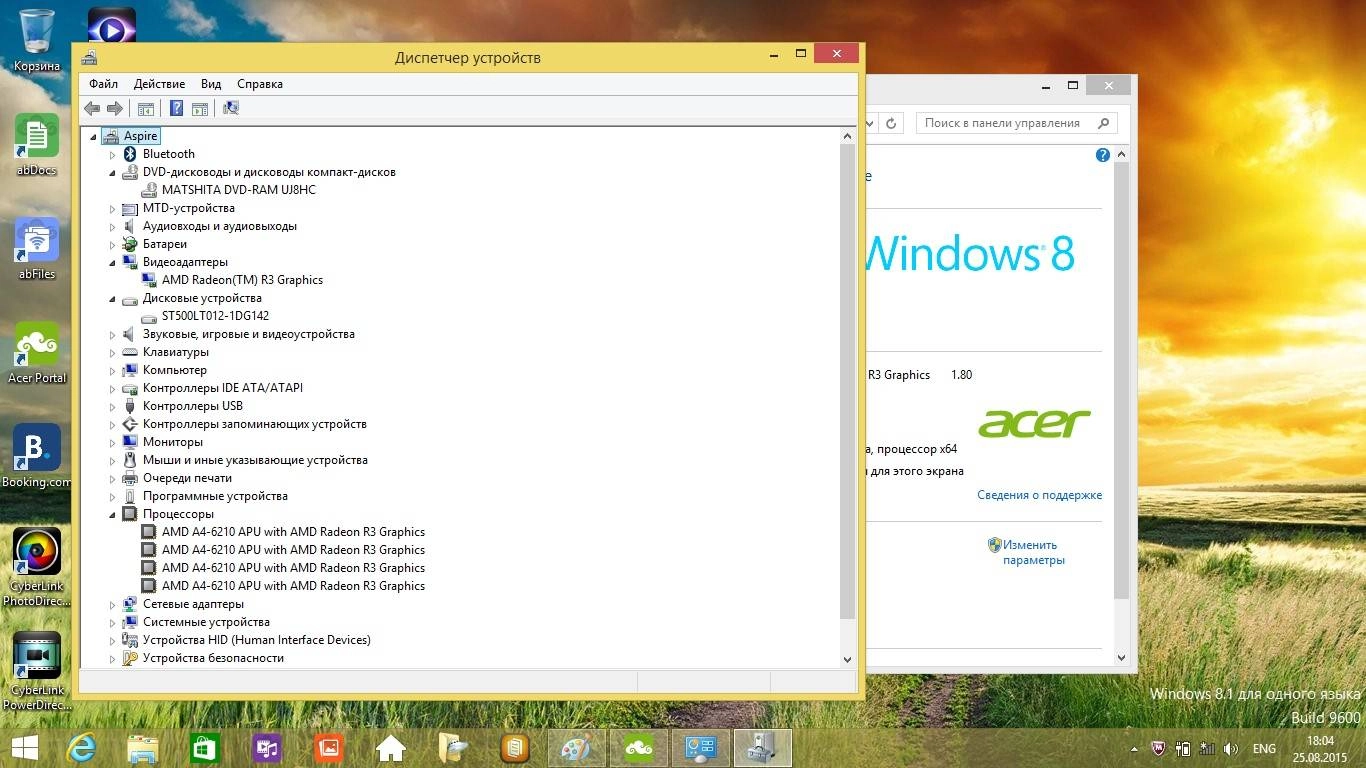1366x768 pixels.
Task: Open Корзина recycle bin on desktop
Action: pyautogui.click(x=36, y=40)
